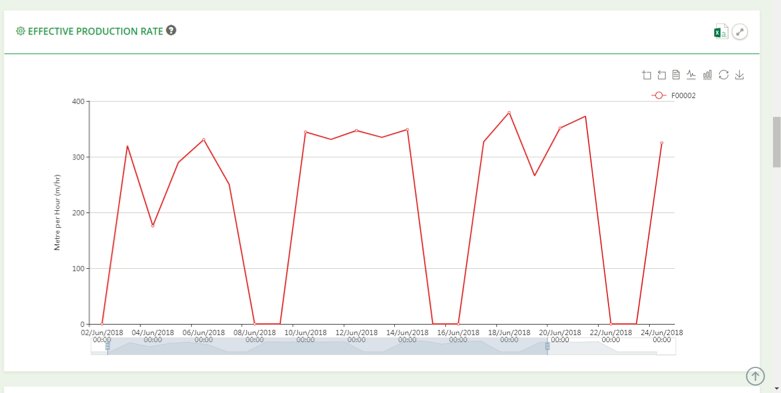Image resolution: width=781 pixels, height=393 pixels.
Task: Click the EFFECTIVE PRODUCTION RATE title
Action: click(x=95, y=31)
